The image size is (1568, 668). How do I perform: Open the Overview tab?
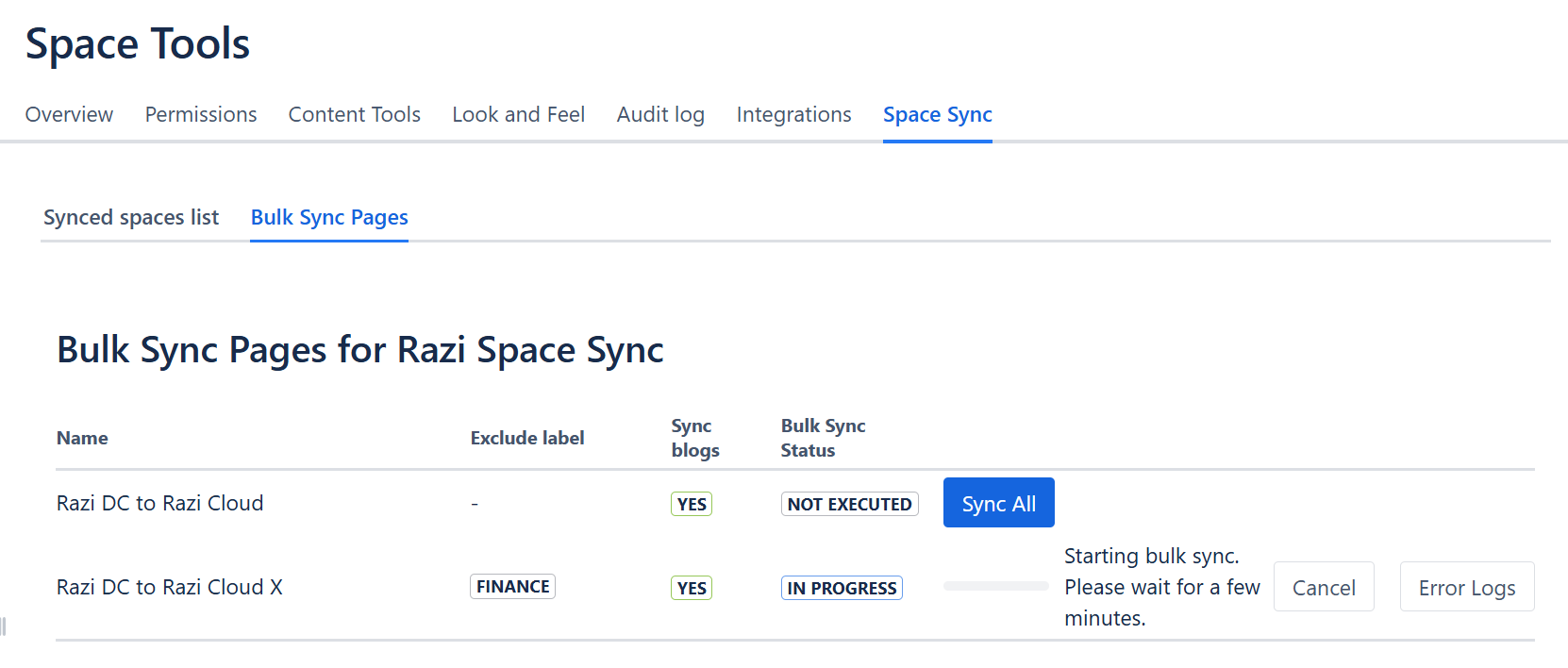point(69,114)
